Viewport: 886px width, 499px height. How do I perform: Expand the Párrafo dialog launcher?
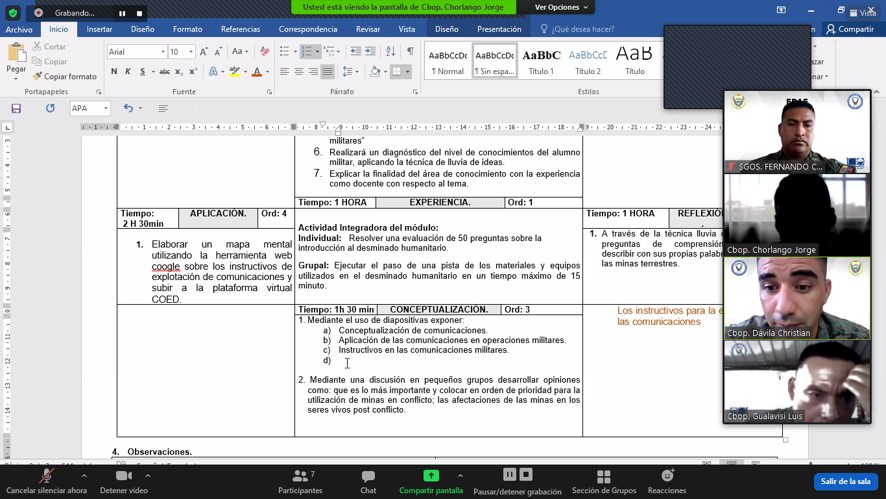pos(415,92)
